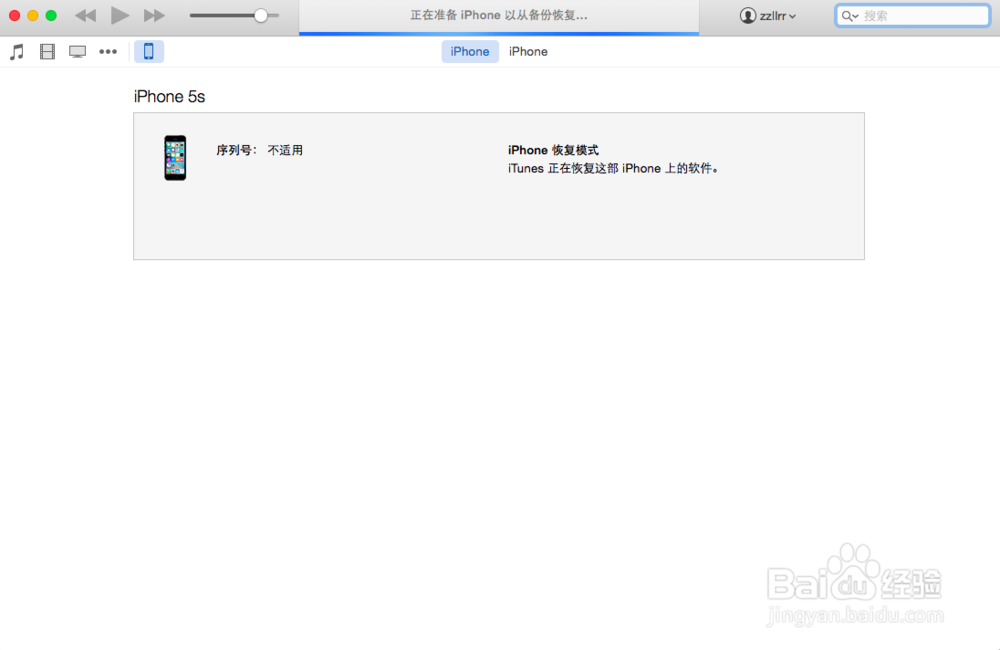
Task: Open the Music library section
Action: pyautogui.click(x=16, y=51)
